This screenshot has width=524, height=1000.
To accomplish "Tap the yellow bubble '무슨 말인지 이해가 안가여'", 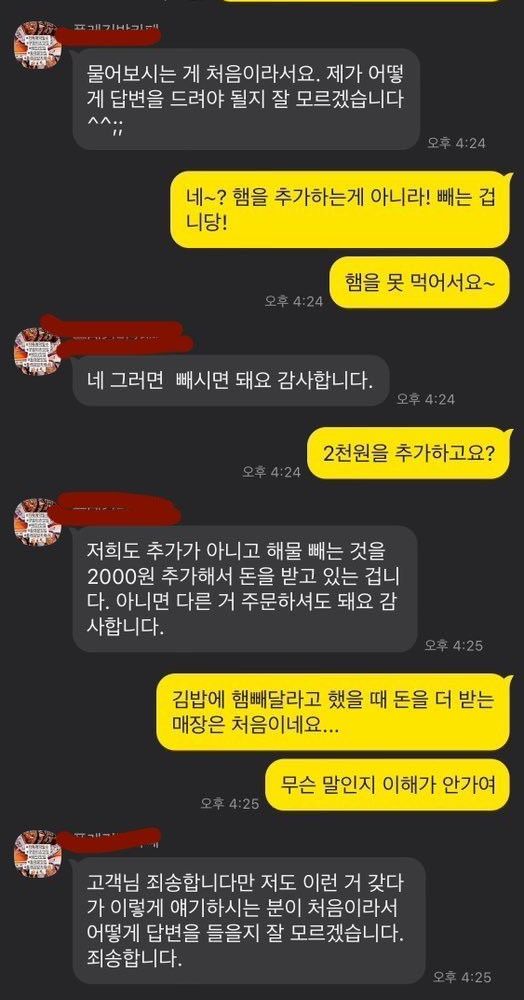I will [388, 784].
